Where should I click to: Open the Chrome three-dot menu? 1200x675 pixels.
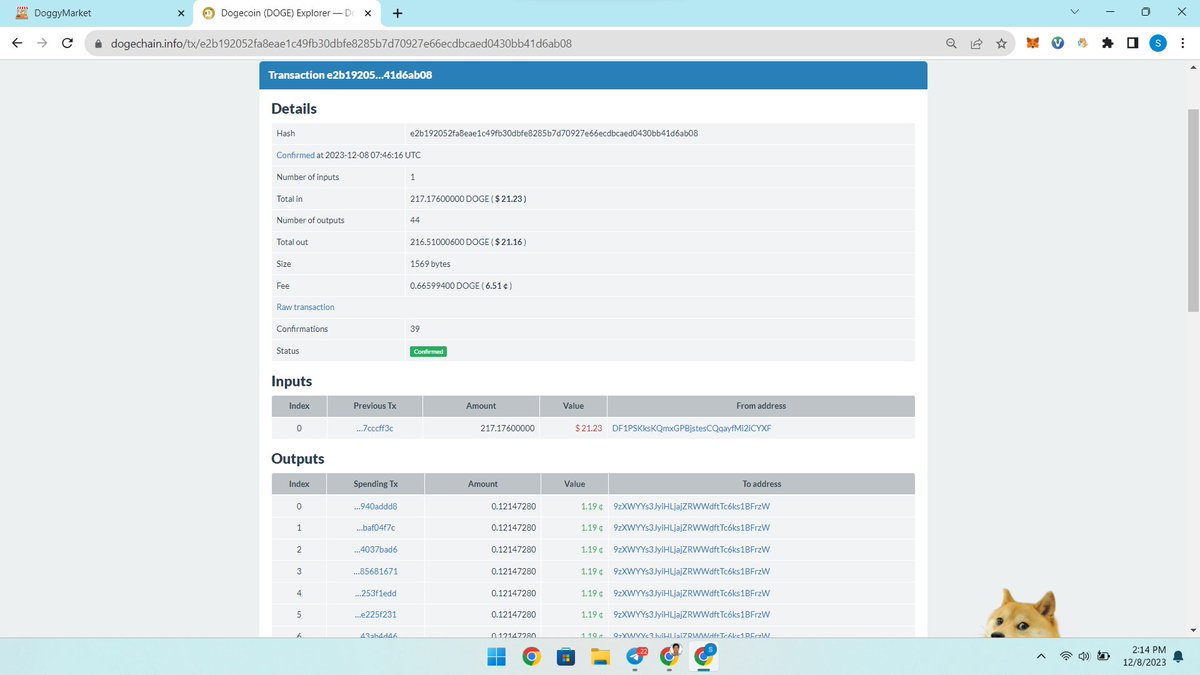tap(1182, 44)
